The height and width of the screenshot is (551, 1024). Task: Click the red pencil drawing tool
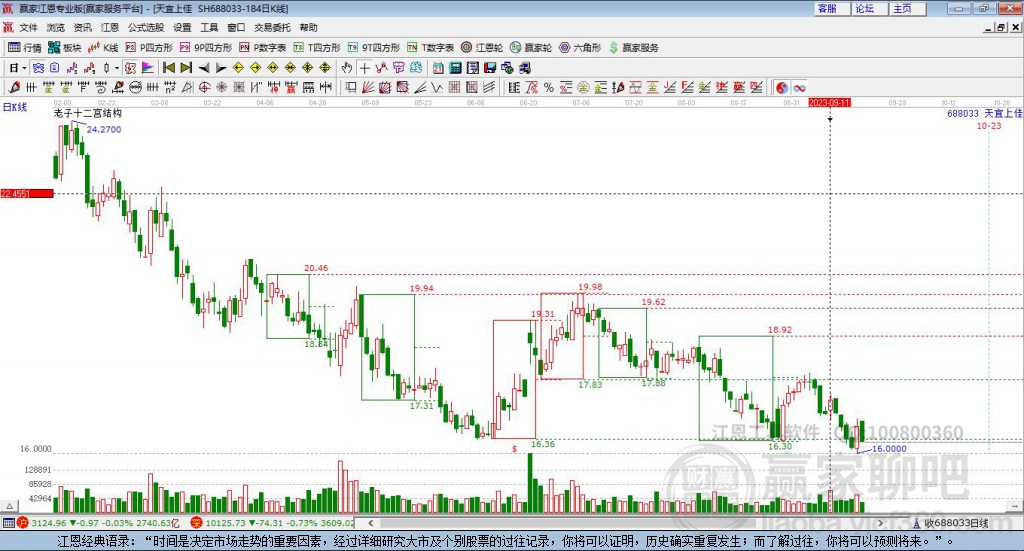point(14,87)
